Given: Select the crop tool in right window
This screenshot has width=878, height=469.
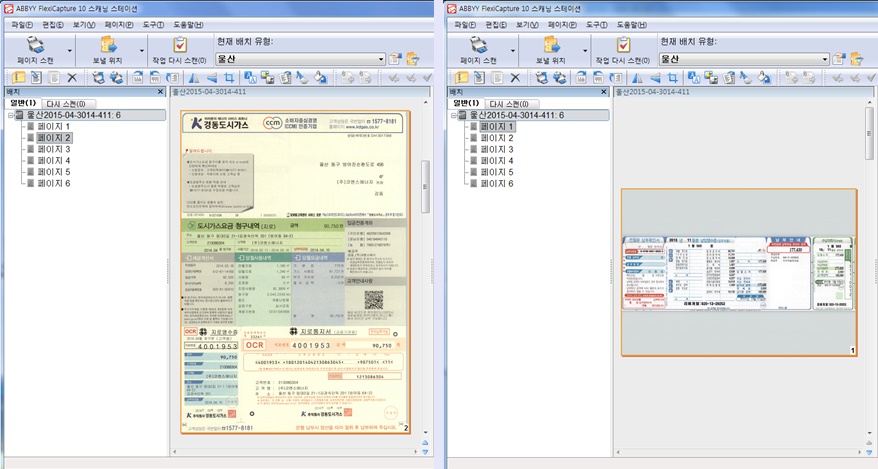Looking at the screenshot, I should 672,78.
